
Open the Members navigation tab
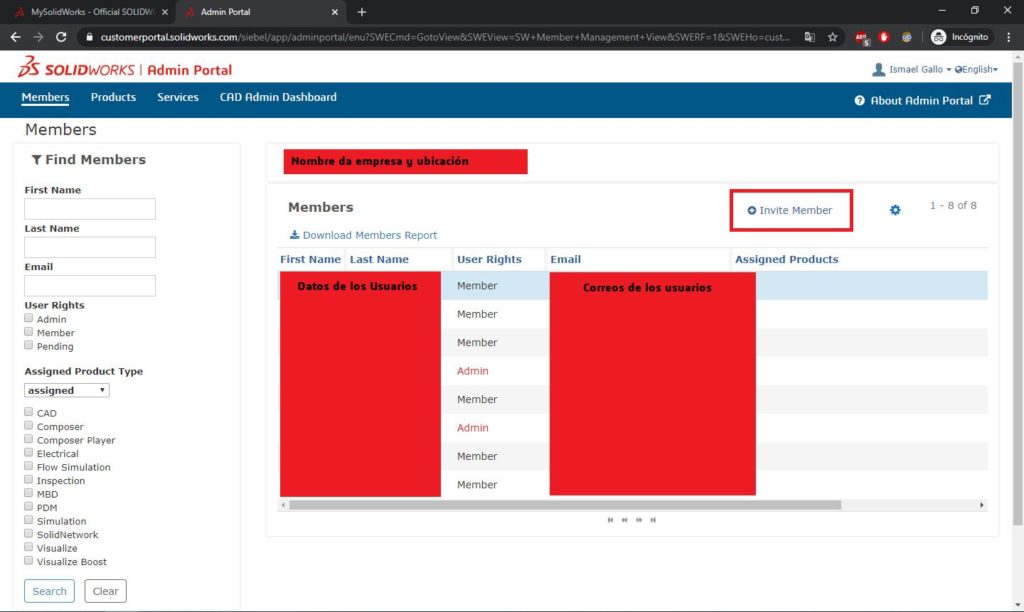45,97
